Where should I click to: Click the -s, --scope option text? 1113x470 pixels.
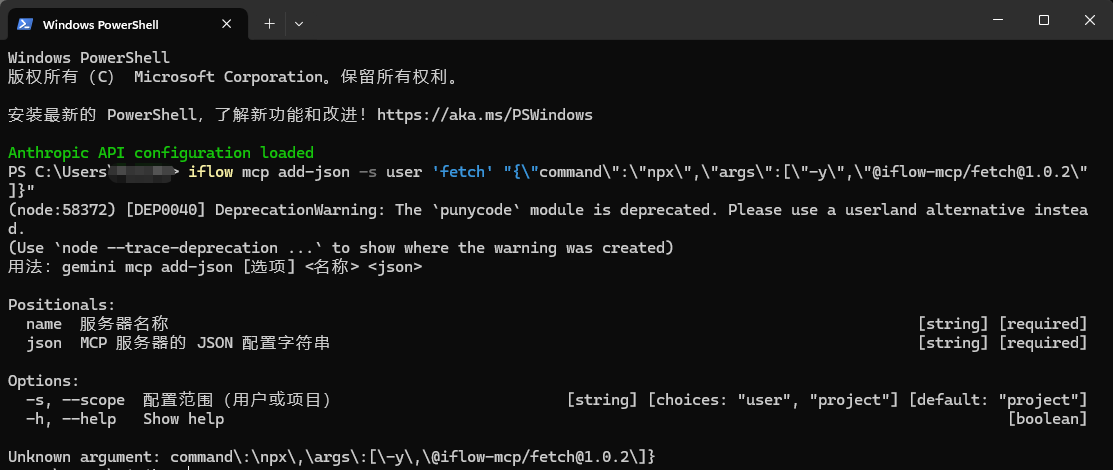click(76, 400)
